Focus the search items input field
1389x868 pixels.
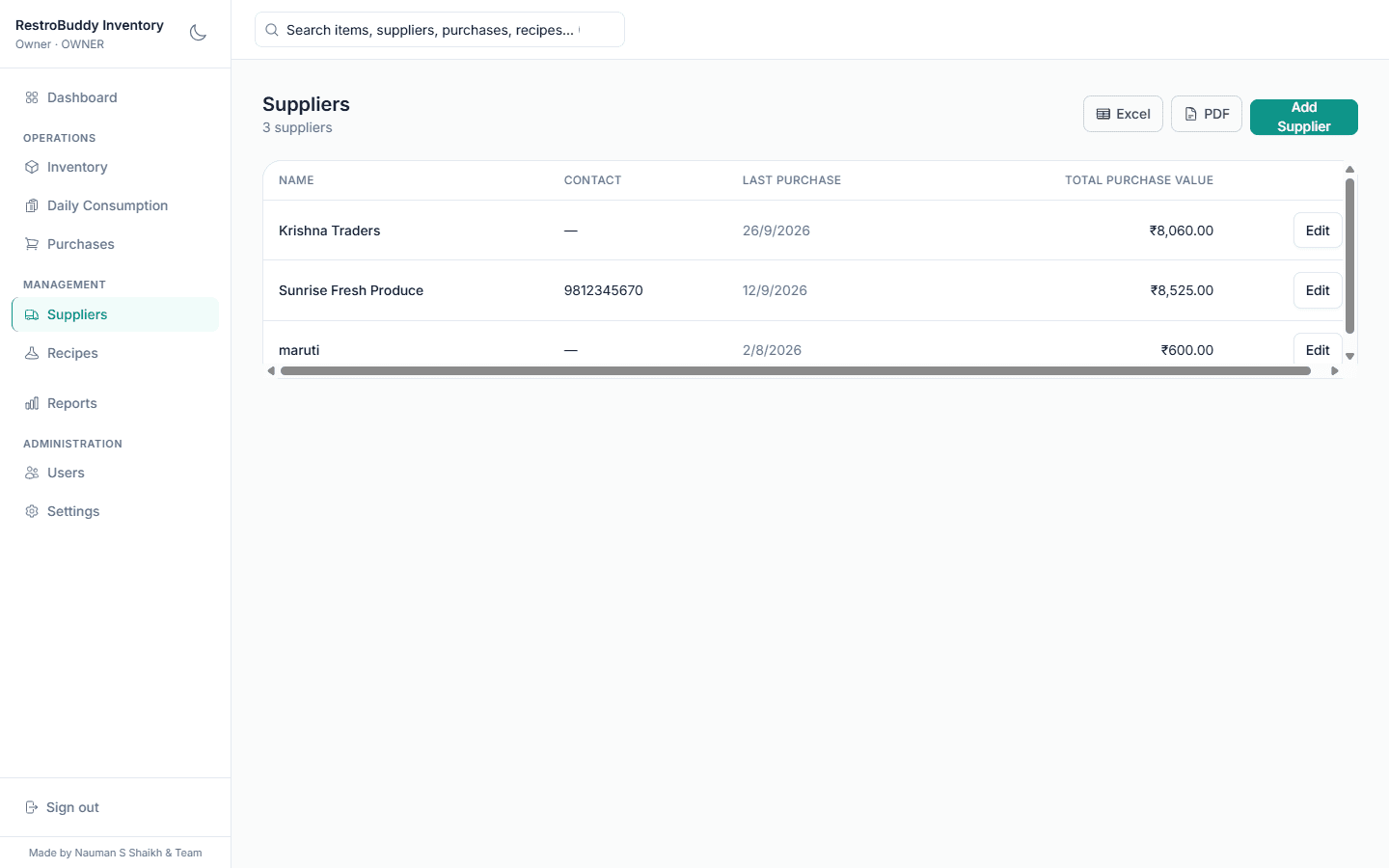coord(440,30)
